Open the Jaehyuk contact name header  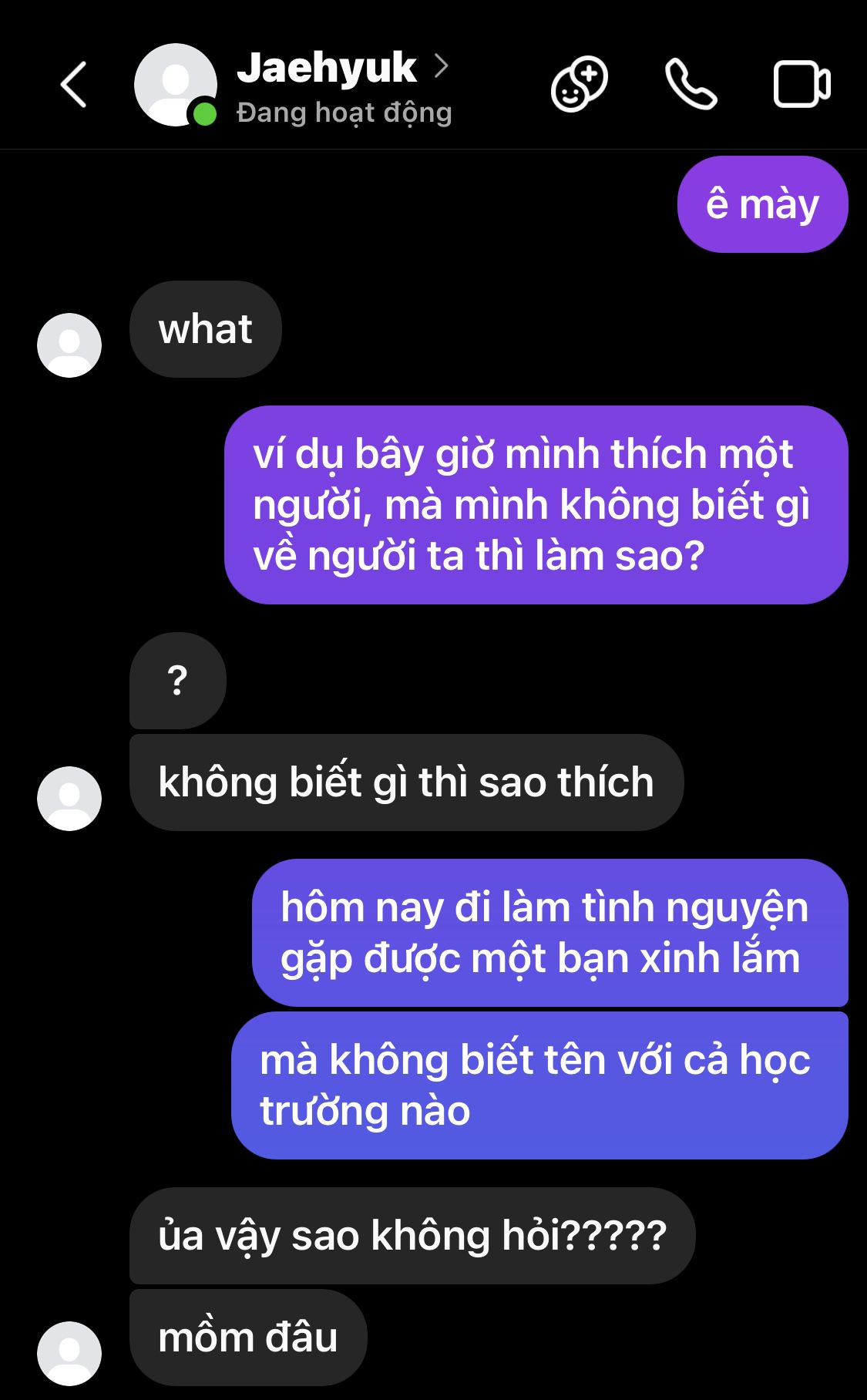tap(327, 68)
